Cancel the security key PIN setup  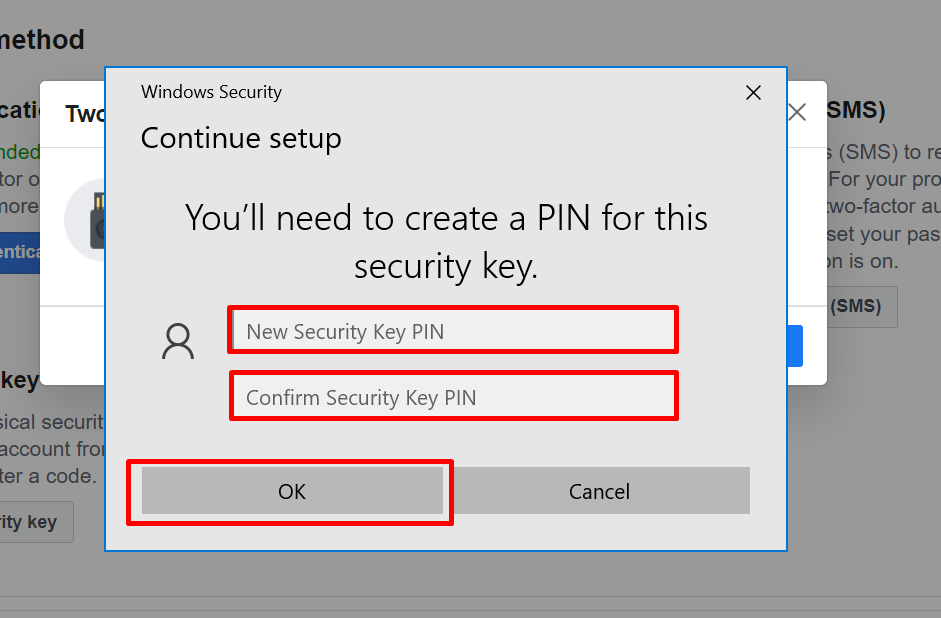click(600, 491)
